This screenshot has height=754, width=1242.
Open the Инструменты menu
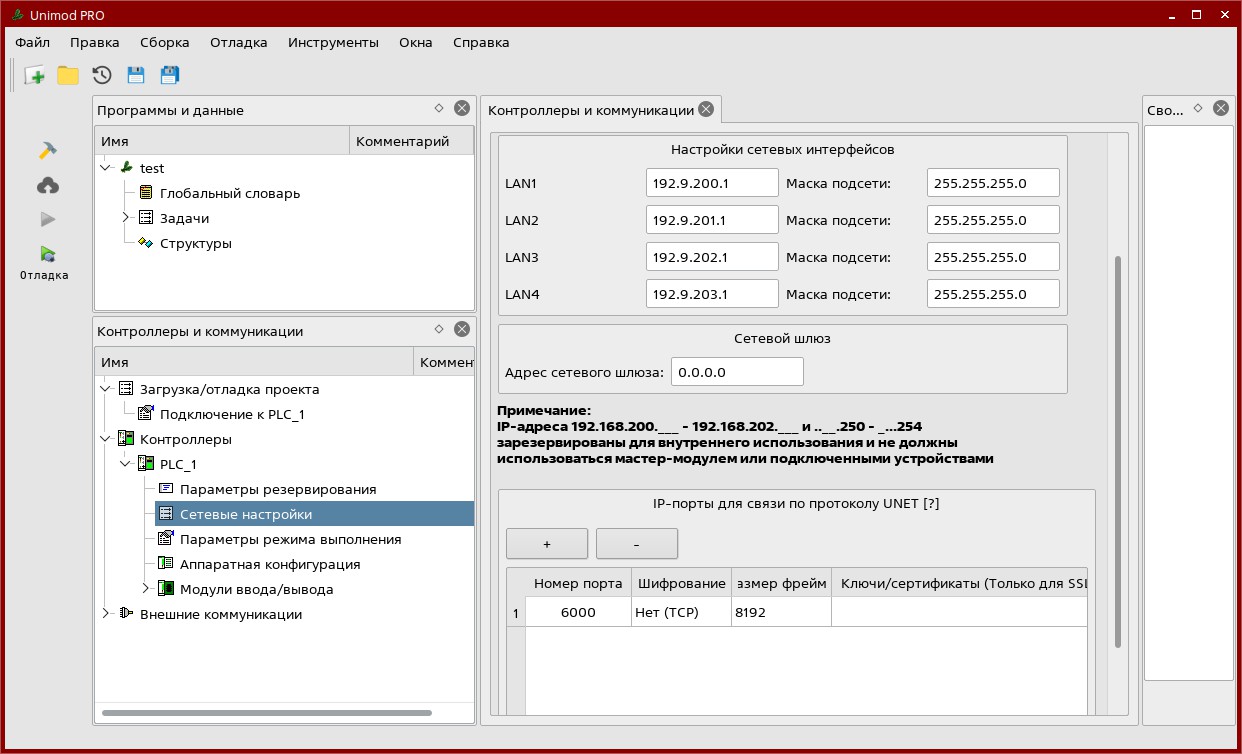[333, 42]
